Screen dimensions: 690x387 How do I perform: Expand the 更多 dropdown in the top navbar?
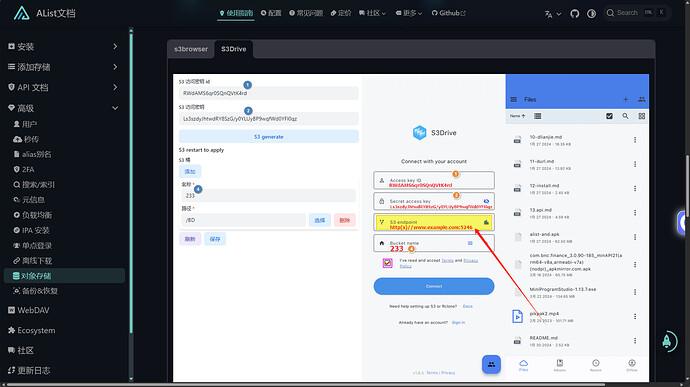click(x=409, y=13)
